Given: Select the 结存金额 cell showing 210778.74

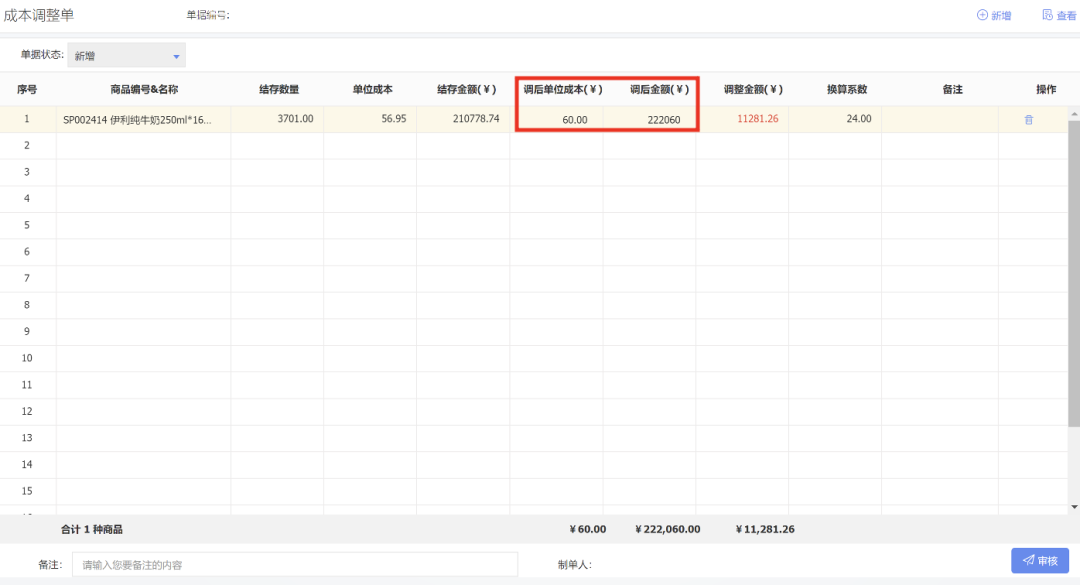Looking at the screenshot, I should point(463,119).
